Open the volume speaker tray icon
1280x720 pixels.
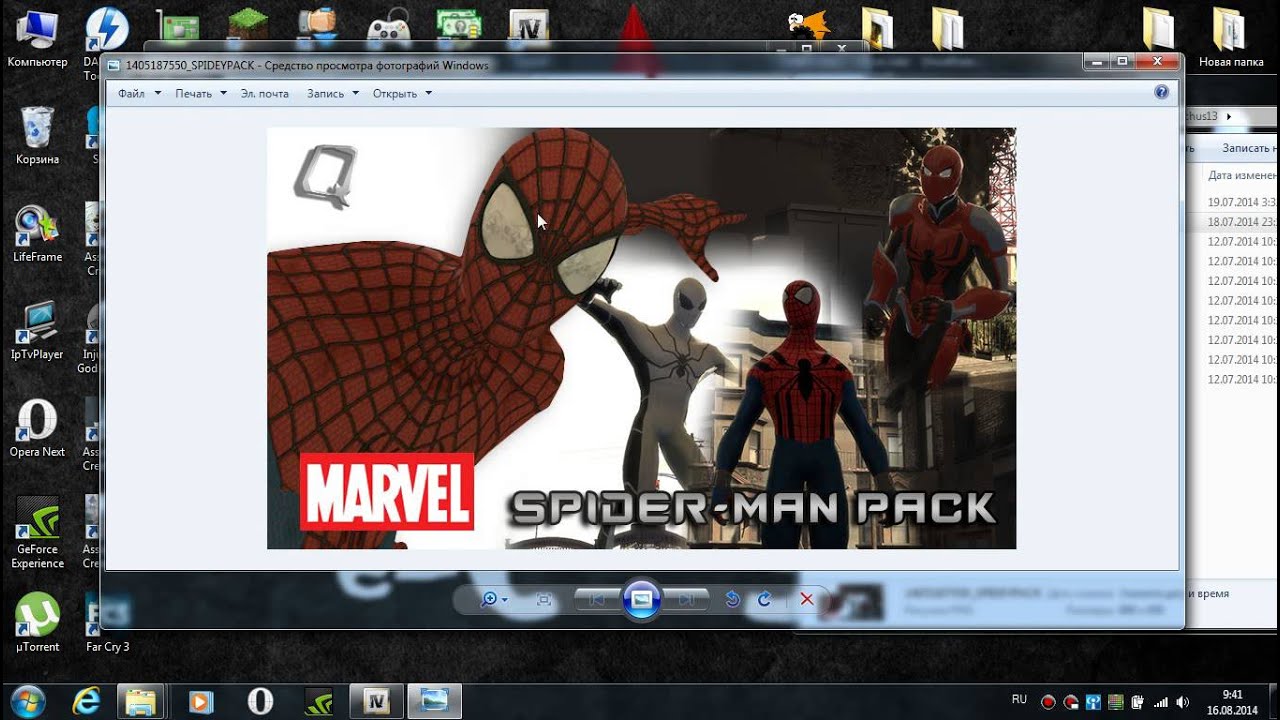click(1183, 702)
